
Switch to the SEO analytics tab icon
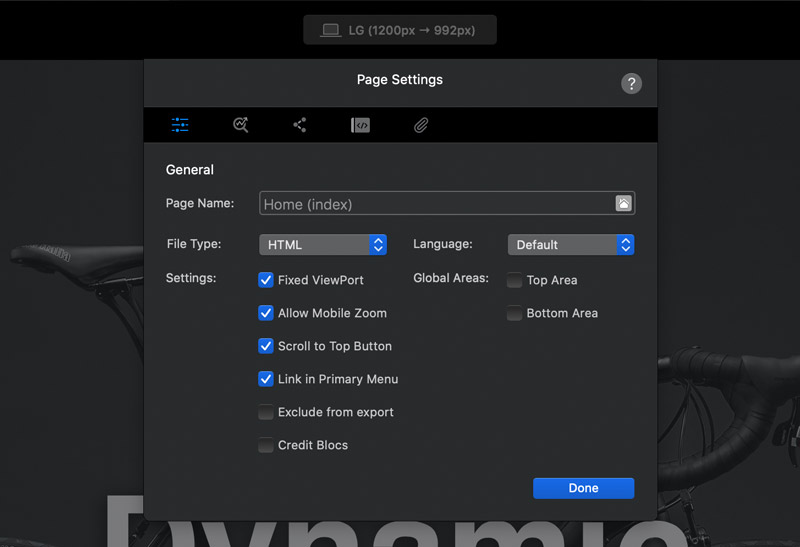[x=240, y=125]
